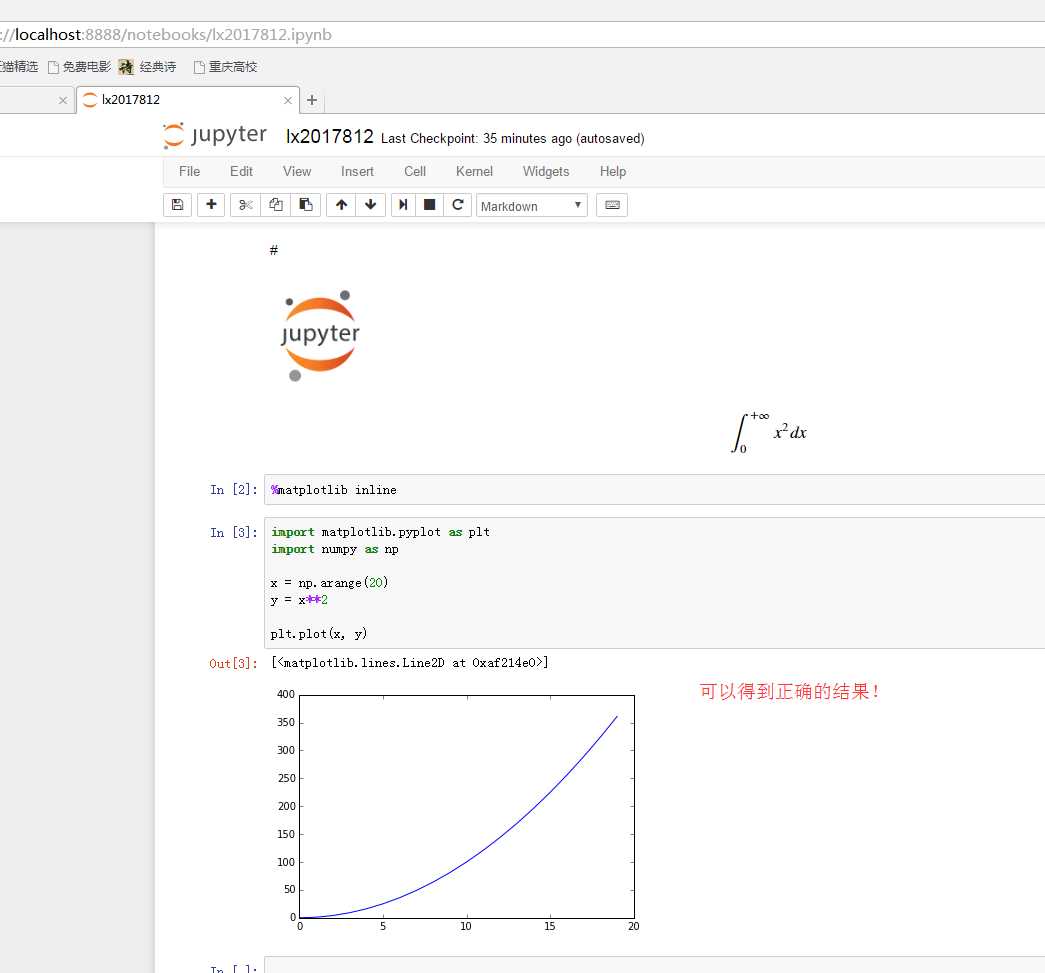Screen dimensions: 1045x973
Task: Click the y = x**2 line
Action: tap(299, 600)
